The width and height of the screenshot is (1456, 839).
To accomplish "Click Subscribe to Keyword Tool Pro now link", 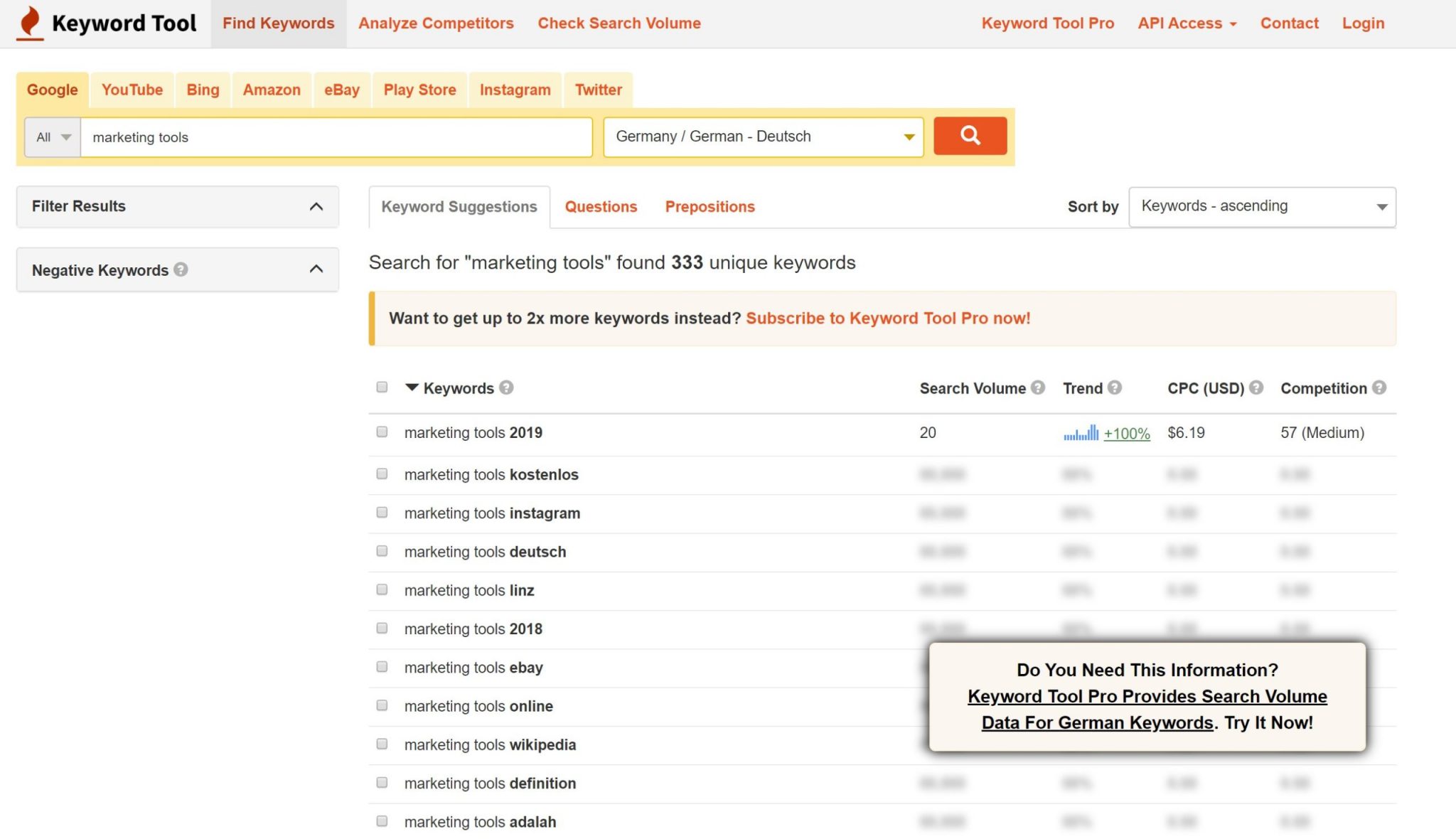I will (x=888, y=318).
